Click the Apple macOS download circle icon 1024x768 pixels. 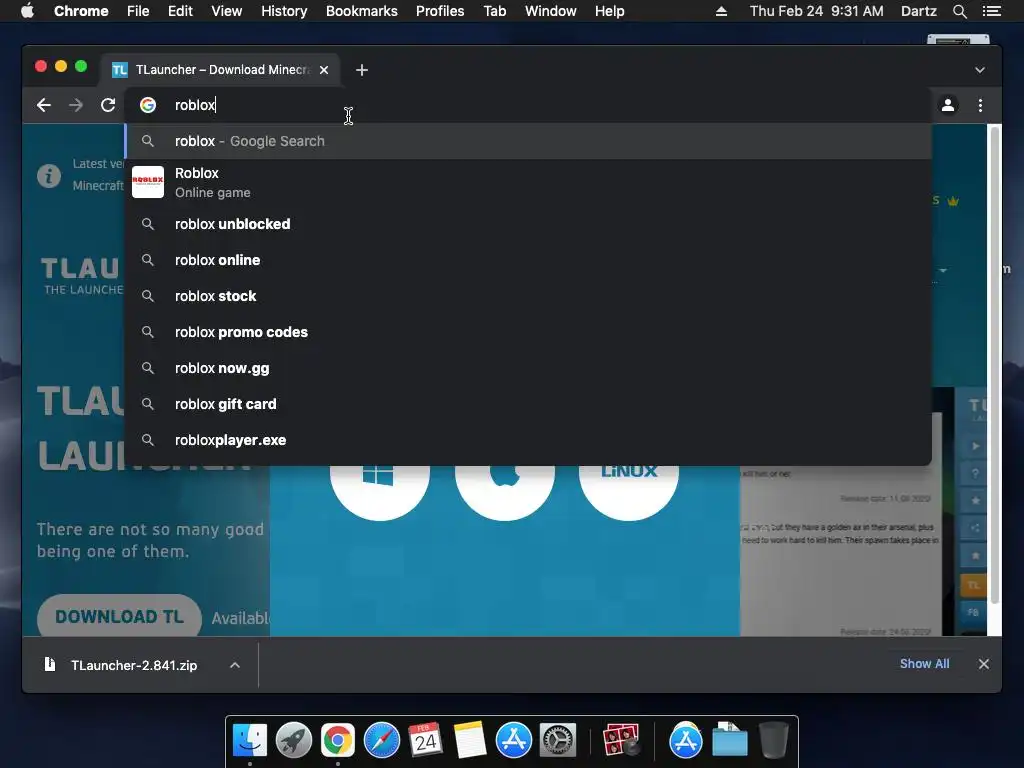(504, 491)
